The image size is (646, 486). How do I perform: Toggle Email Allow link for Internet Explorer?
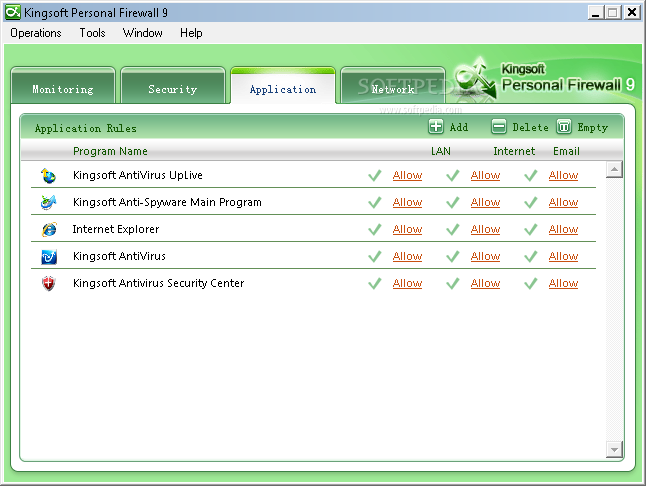563,229
